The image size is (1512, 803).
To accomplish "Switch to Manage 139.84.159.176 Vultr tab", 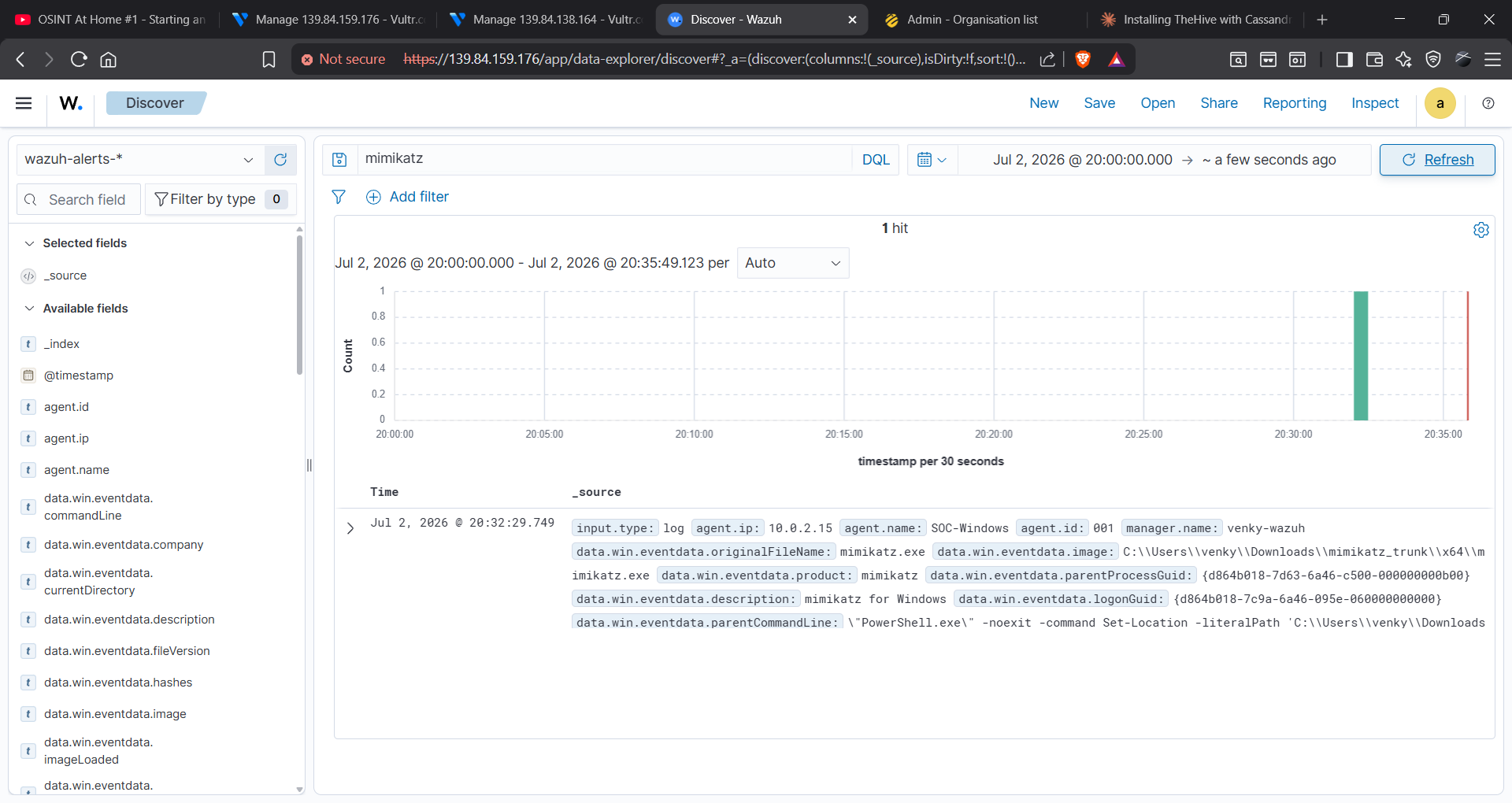I will click(x=328, y=20).
